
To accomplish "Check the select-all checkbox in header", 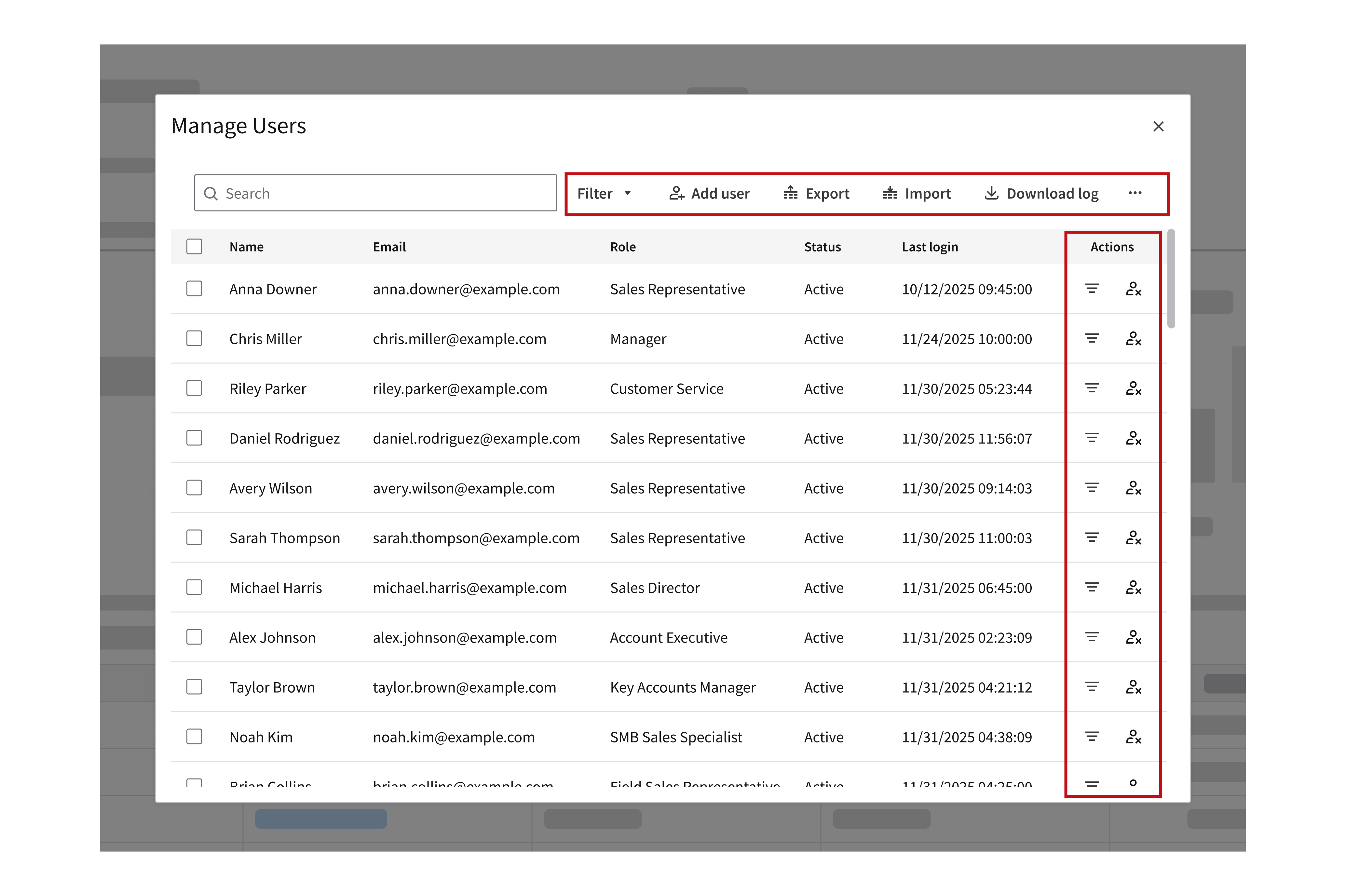I will tap(194, 246).
